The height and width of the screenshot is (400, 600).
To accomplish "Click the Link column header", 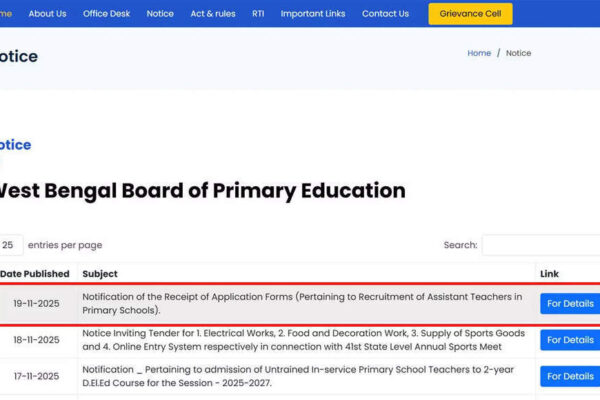I will click(549, 274).
